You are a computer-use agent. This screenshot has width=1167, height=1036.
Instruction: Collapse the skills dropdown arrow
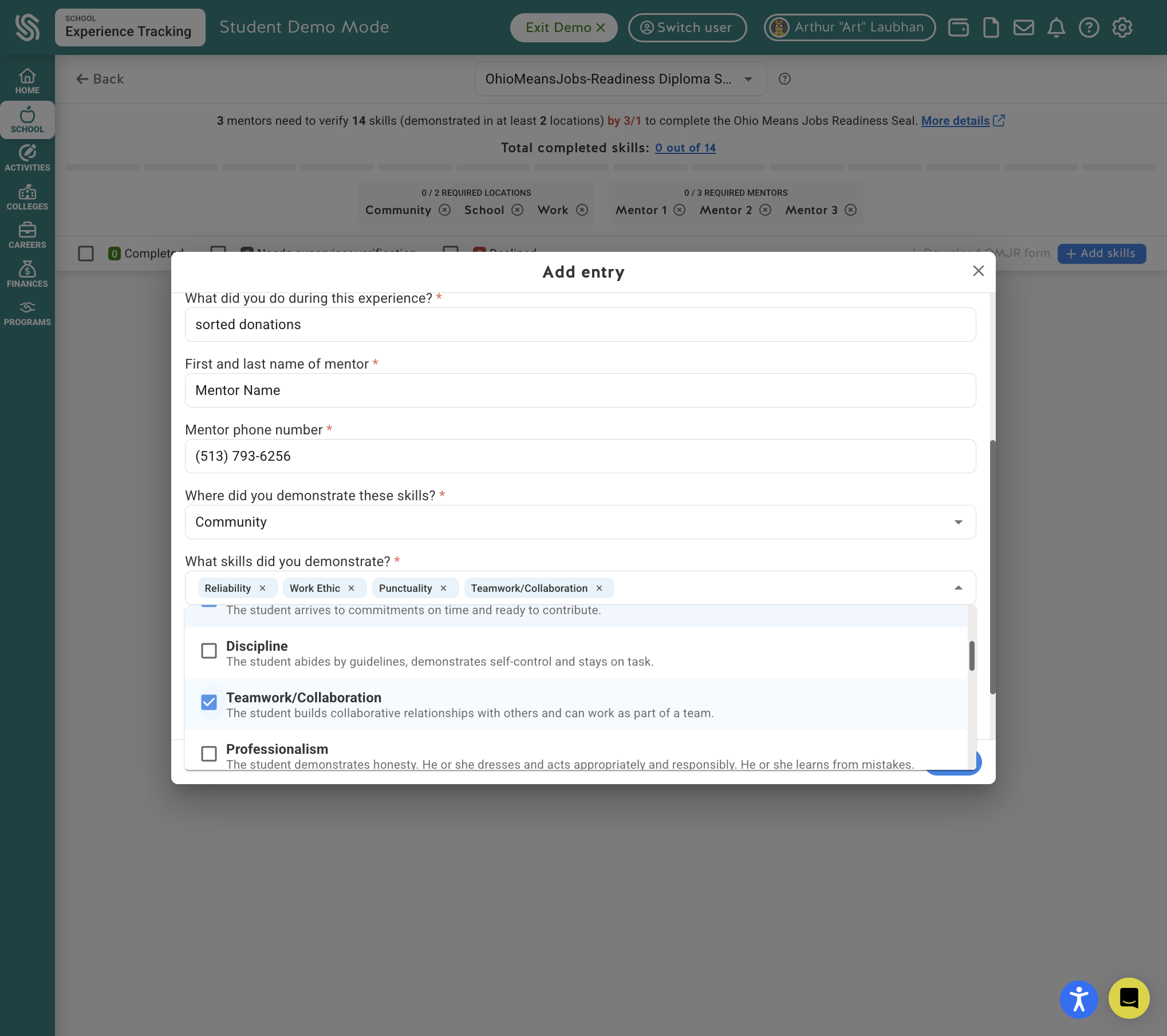958,588
